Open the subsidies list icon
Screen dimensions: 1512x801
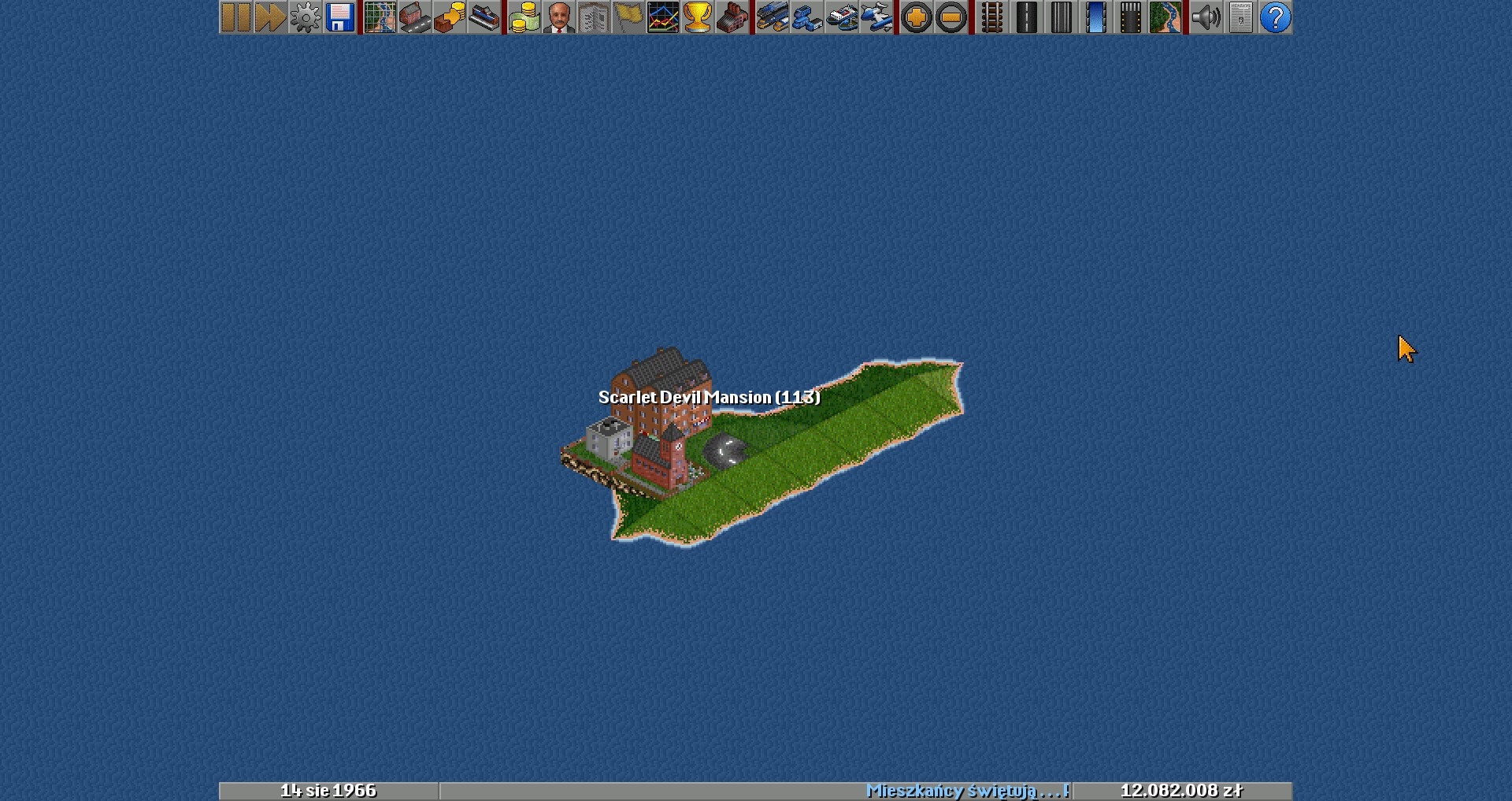[449, 17]
